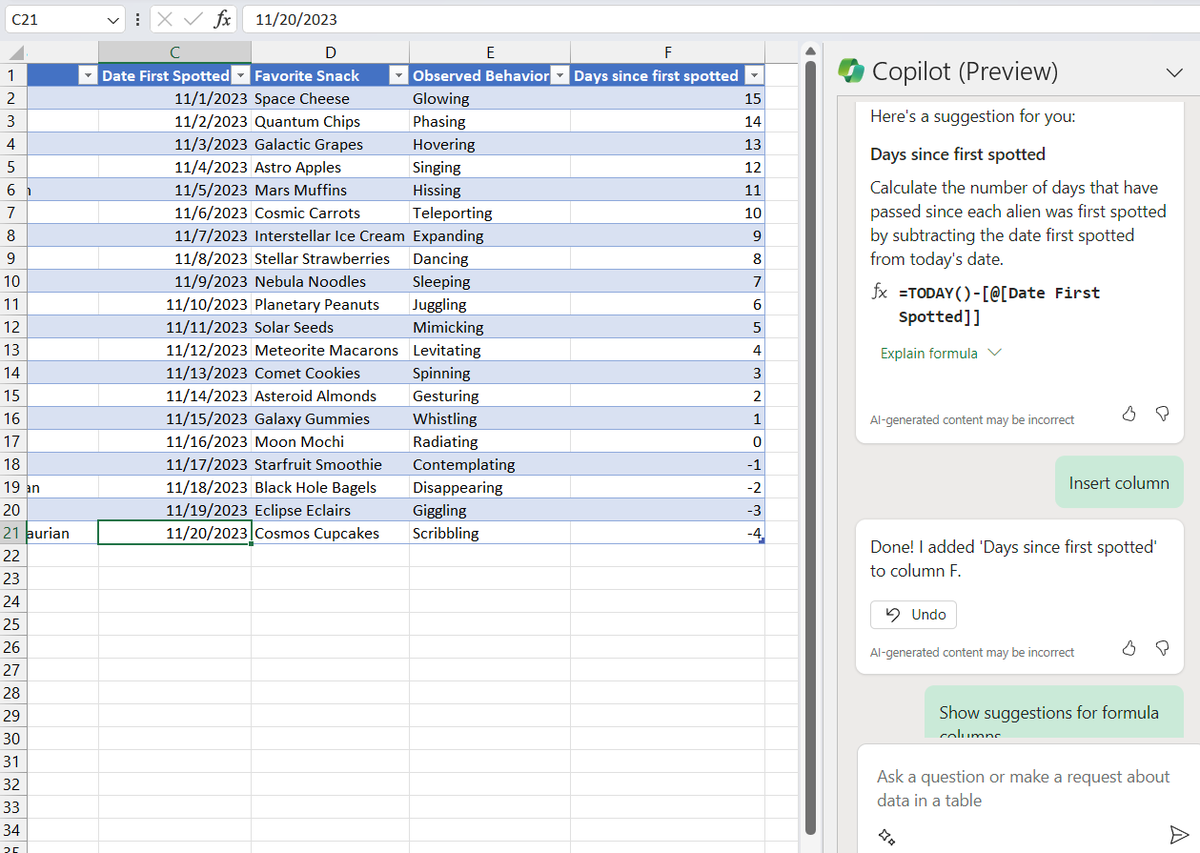
Task: Click the date cell 11/16/2023
Action: click(x=174, y=441)
